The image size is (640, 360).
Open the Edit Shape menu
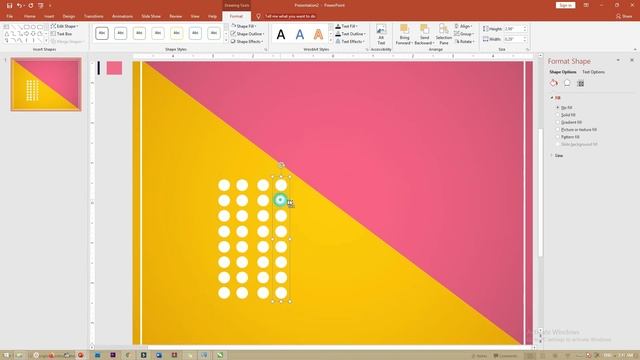click(x=64, y=26)
